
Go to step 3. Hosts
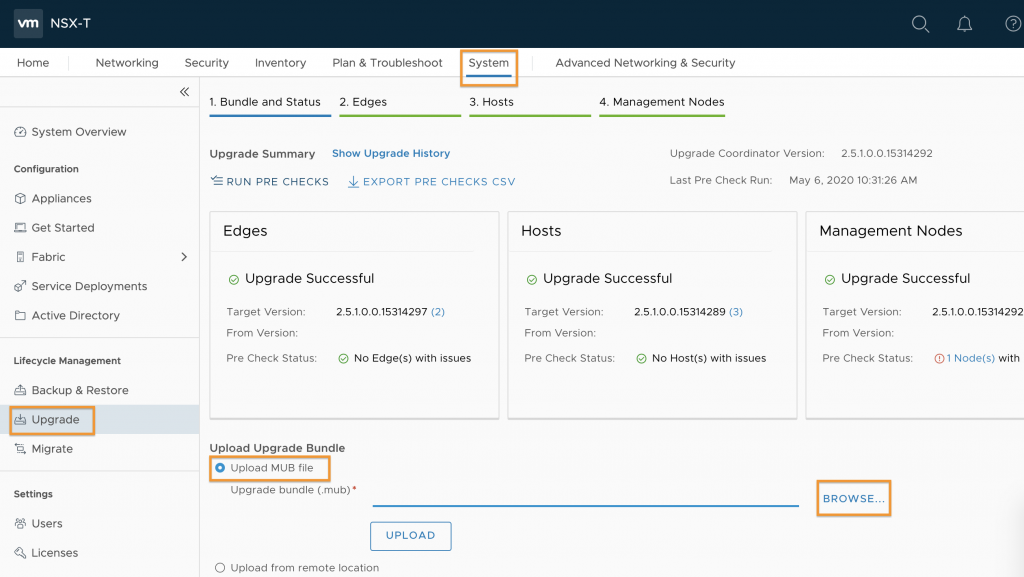pos(491,102)
